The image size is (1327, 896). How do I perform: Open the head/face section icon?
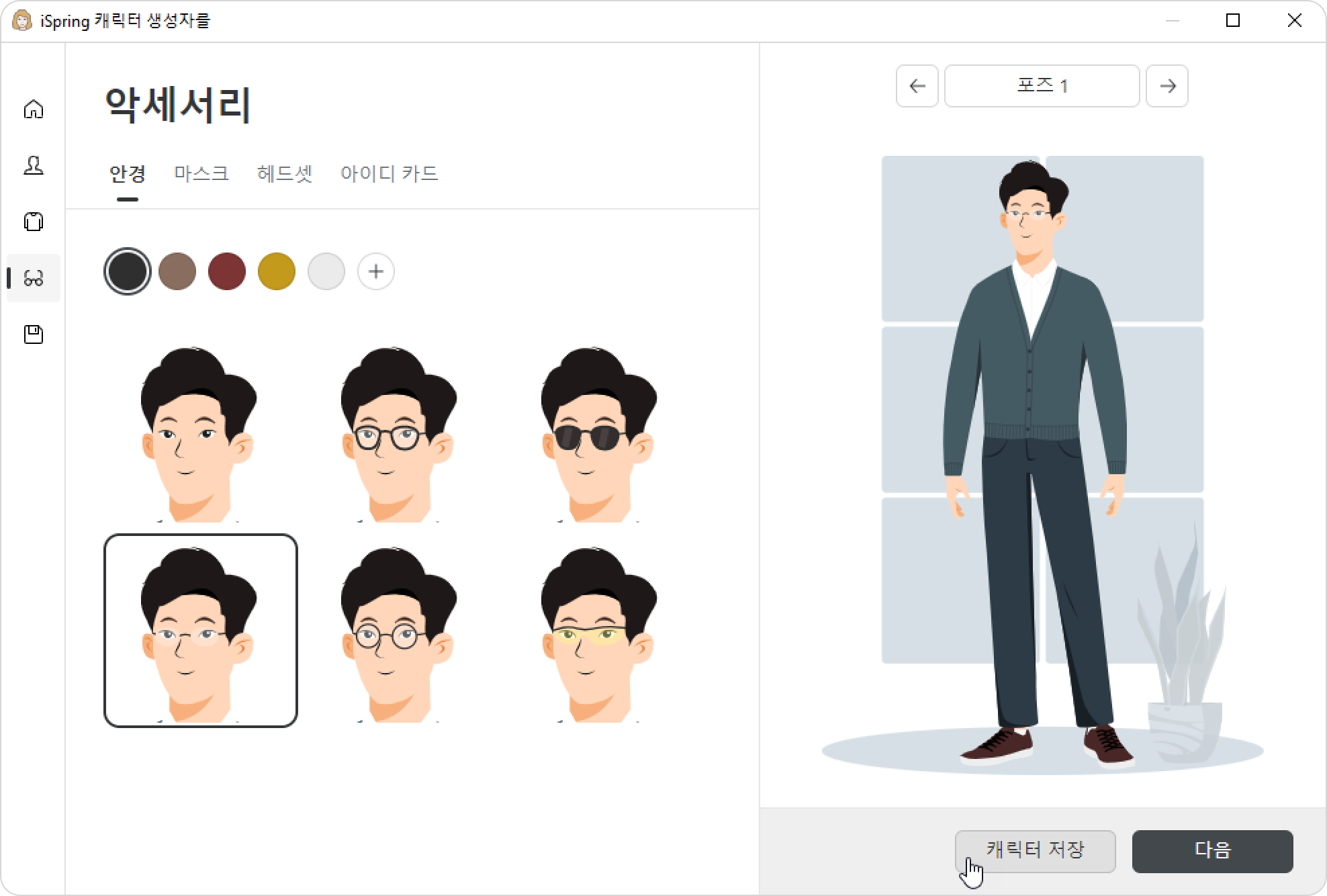click(x=34, y=165)
